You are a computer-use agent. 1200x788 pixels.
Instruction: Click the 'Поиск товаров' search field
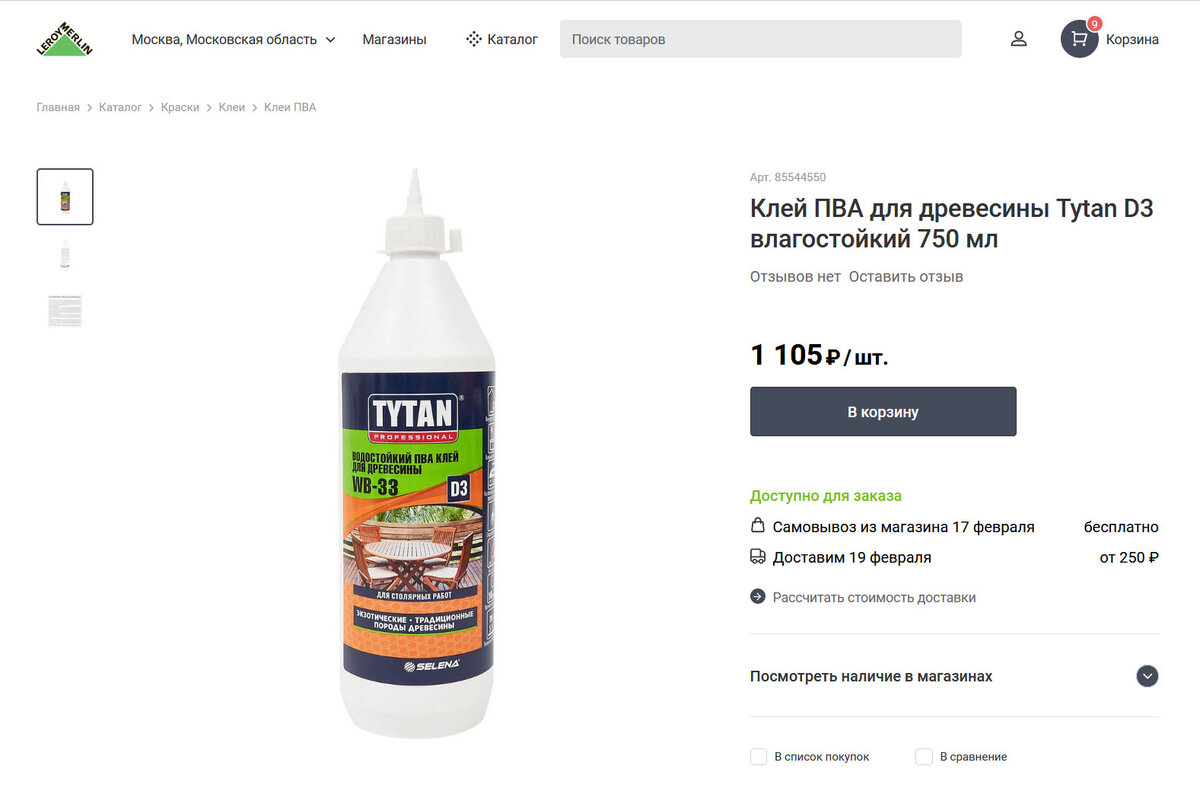761,39
